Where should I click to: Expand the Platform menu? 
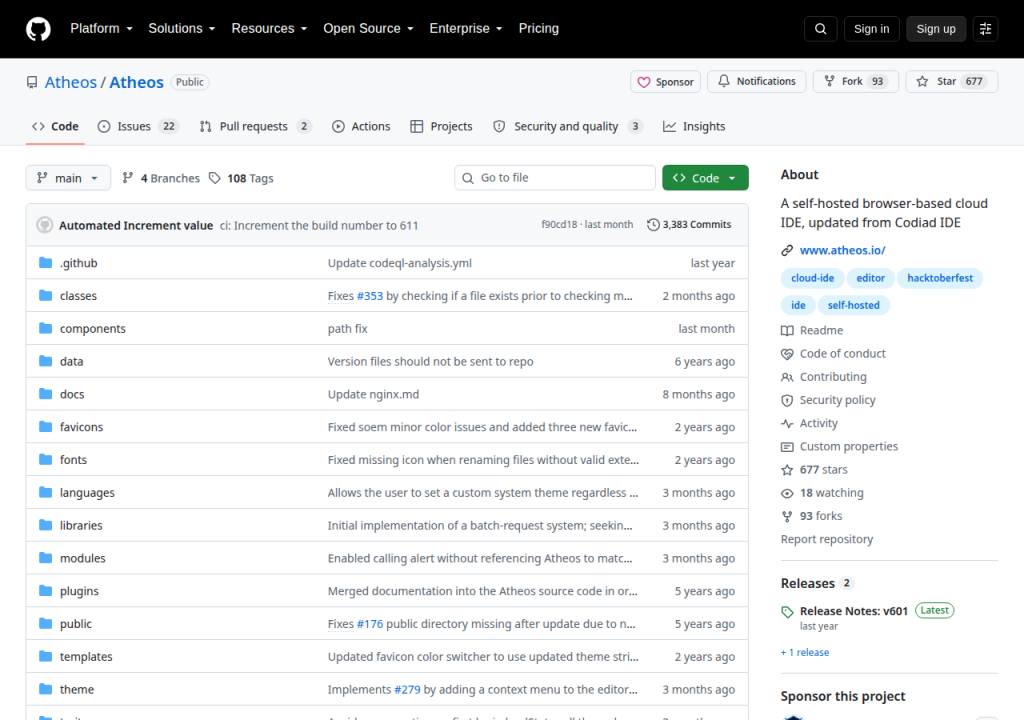point(101,29)
